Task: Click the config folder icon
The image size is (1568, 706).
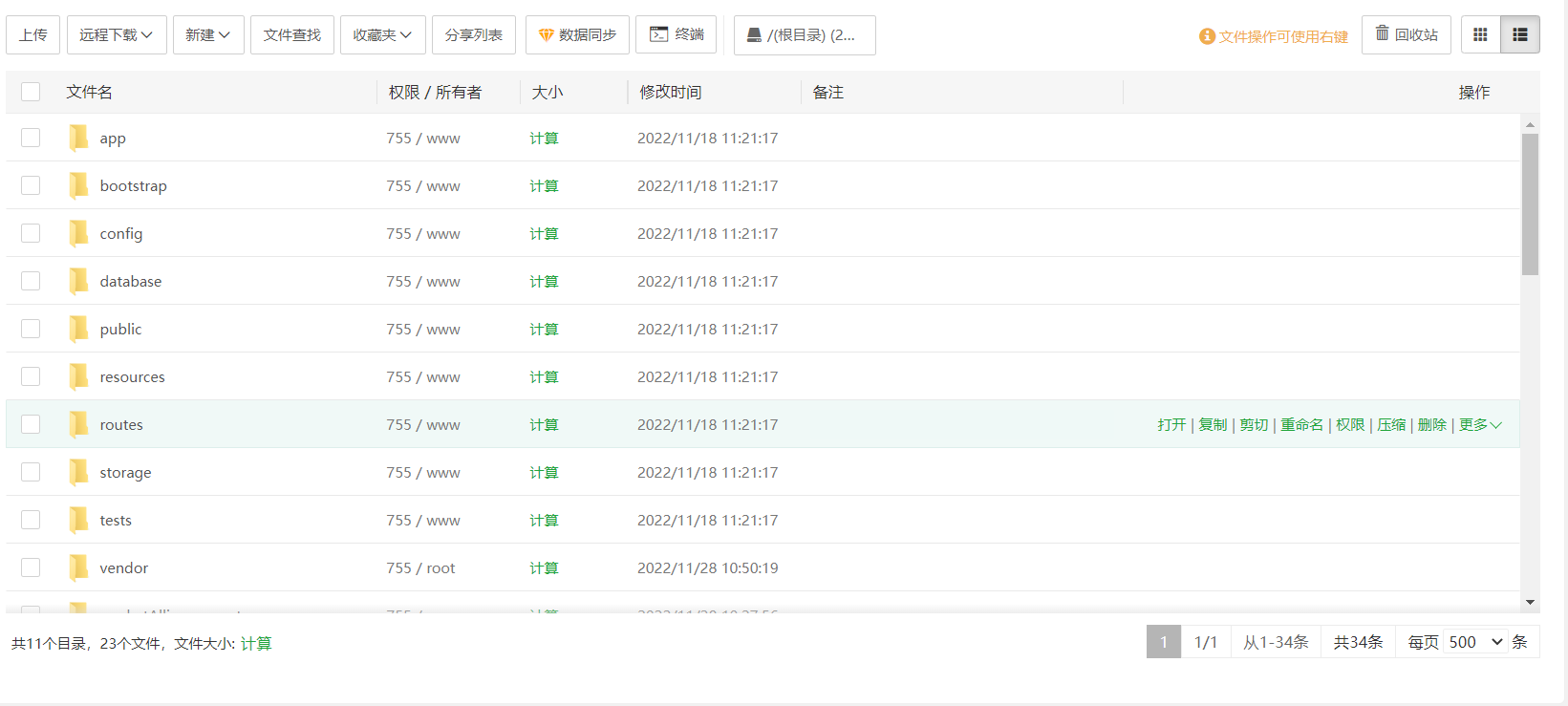Action: click(78, 233)
